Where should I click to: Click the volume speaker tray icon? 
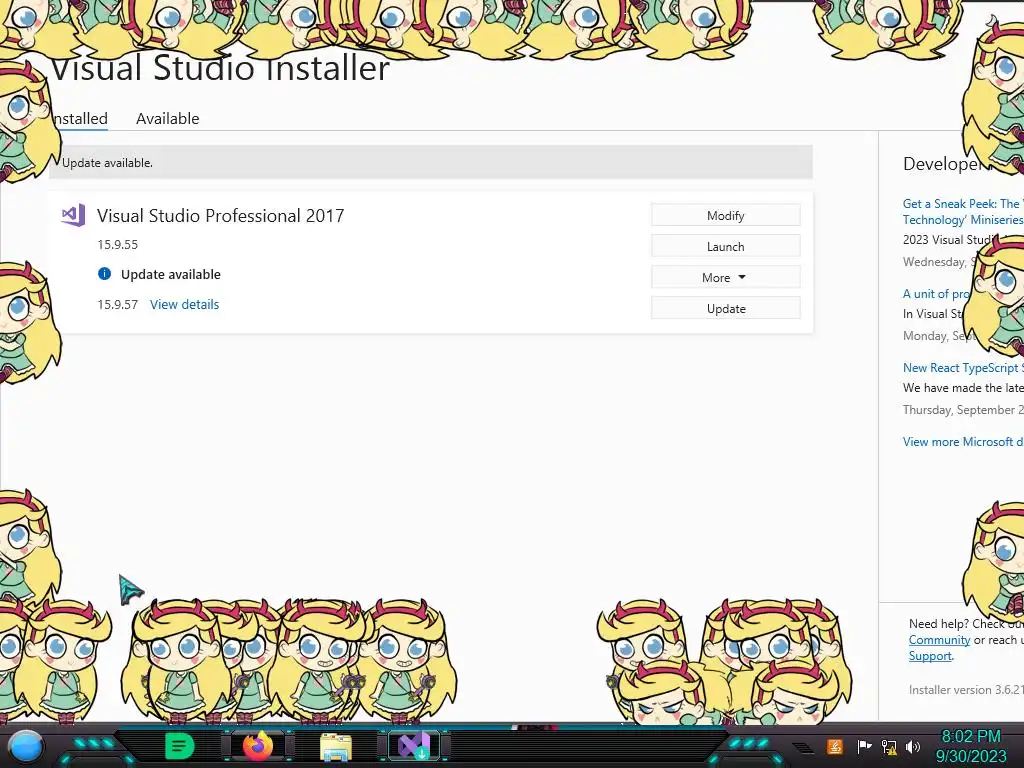(912, 746)
